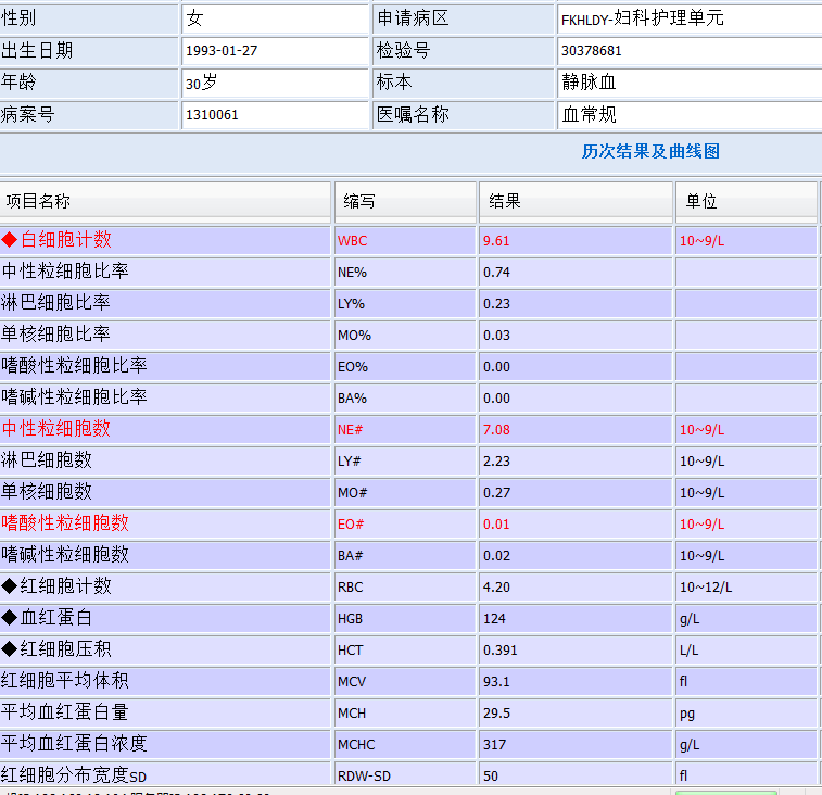
Task: Click the 申请病区 field with 妇科护理单元
Action: pyautogui.click(x=688, y=19)
